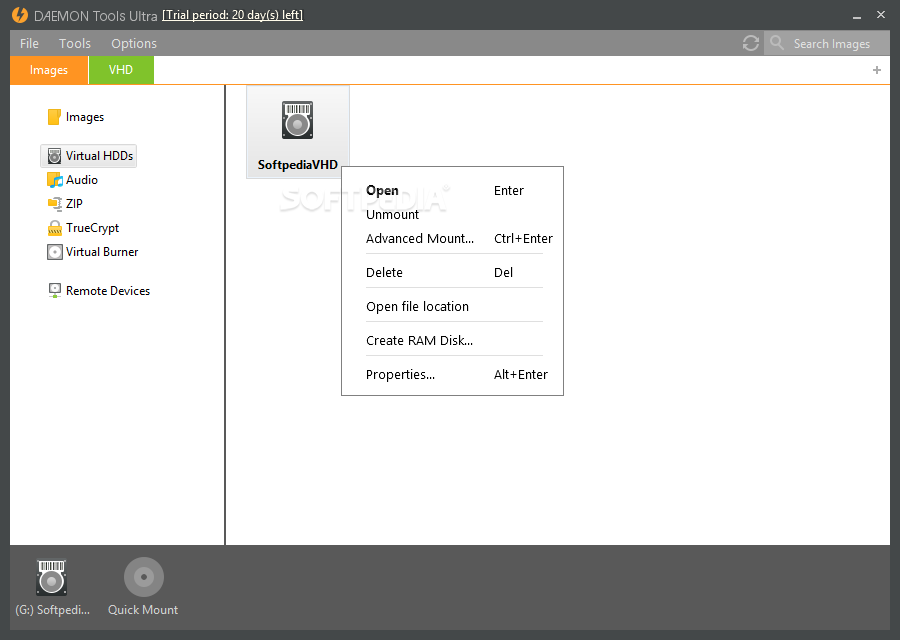Click the refresh catalog icon
900x640 pixels.
click(751, 43)
